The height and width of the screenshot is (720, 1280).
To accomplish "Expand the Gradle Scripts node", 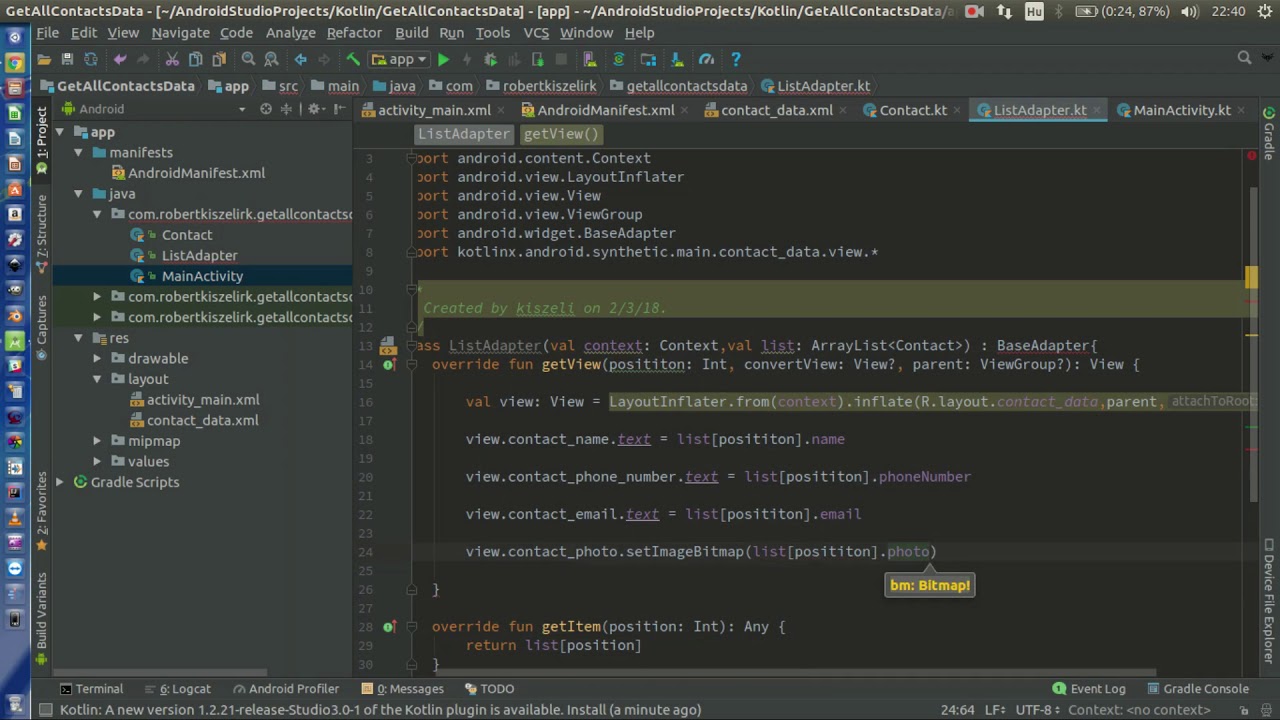I will [60, 482].
